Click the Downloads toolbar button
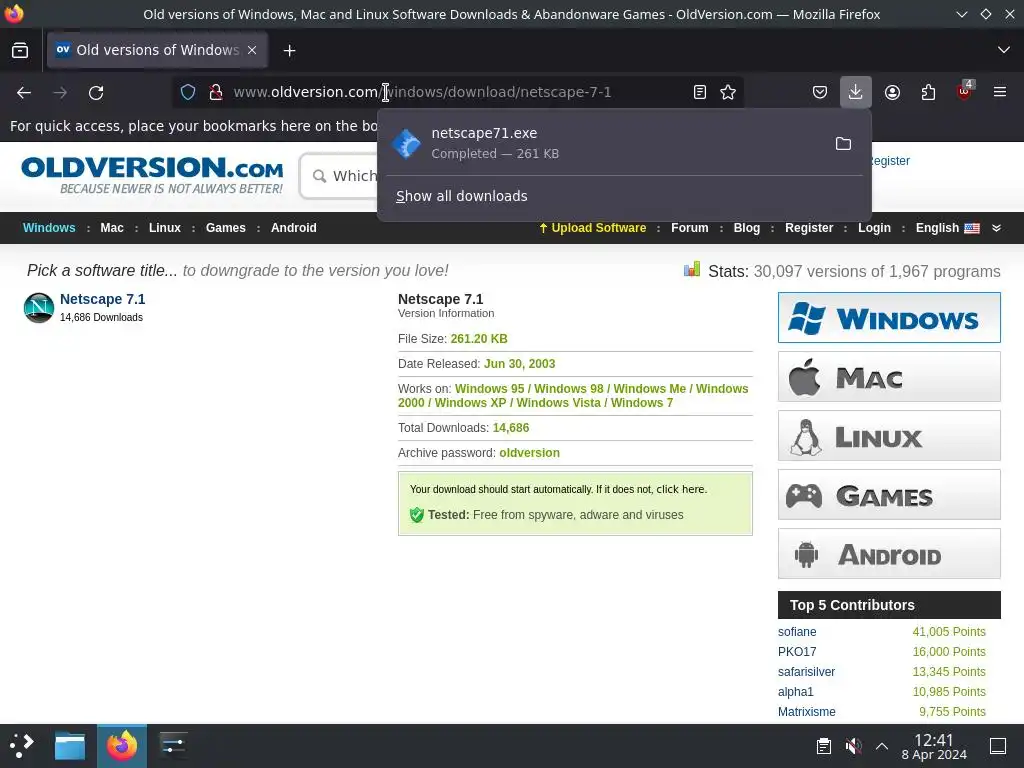The height and width of the screenshot is (768, 1024). pyautogui.click(x=856, y=92)
